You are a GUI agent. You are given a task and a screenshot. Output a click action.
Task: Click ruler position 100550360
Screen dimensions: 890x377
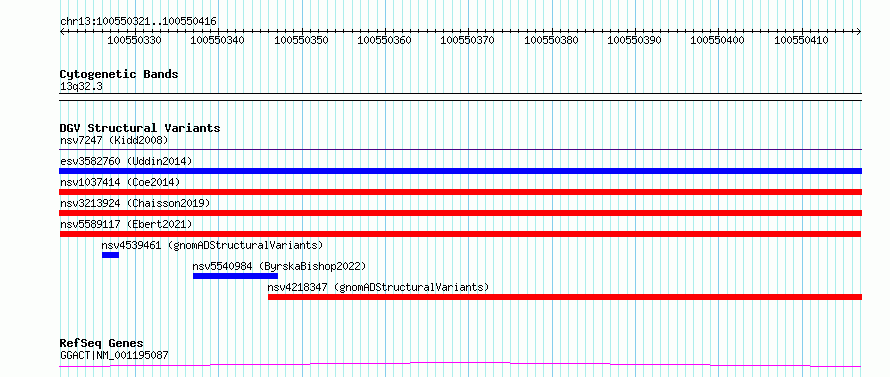coord(385,40)
